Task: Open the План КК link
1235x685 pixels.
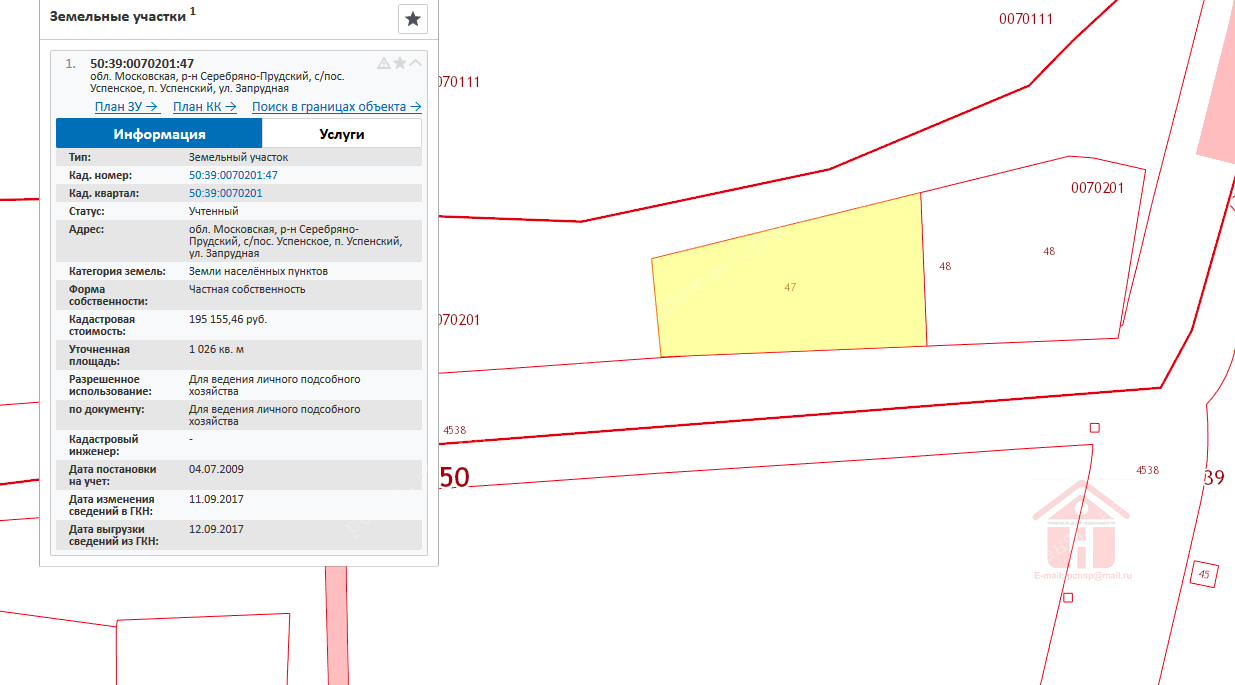Action: click(205, 107)
